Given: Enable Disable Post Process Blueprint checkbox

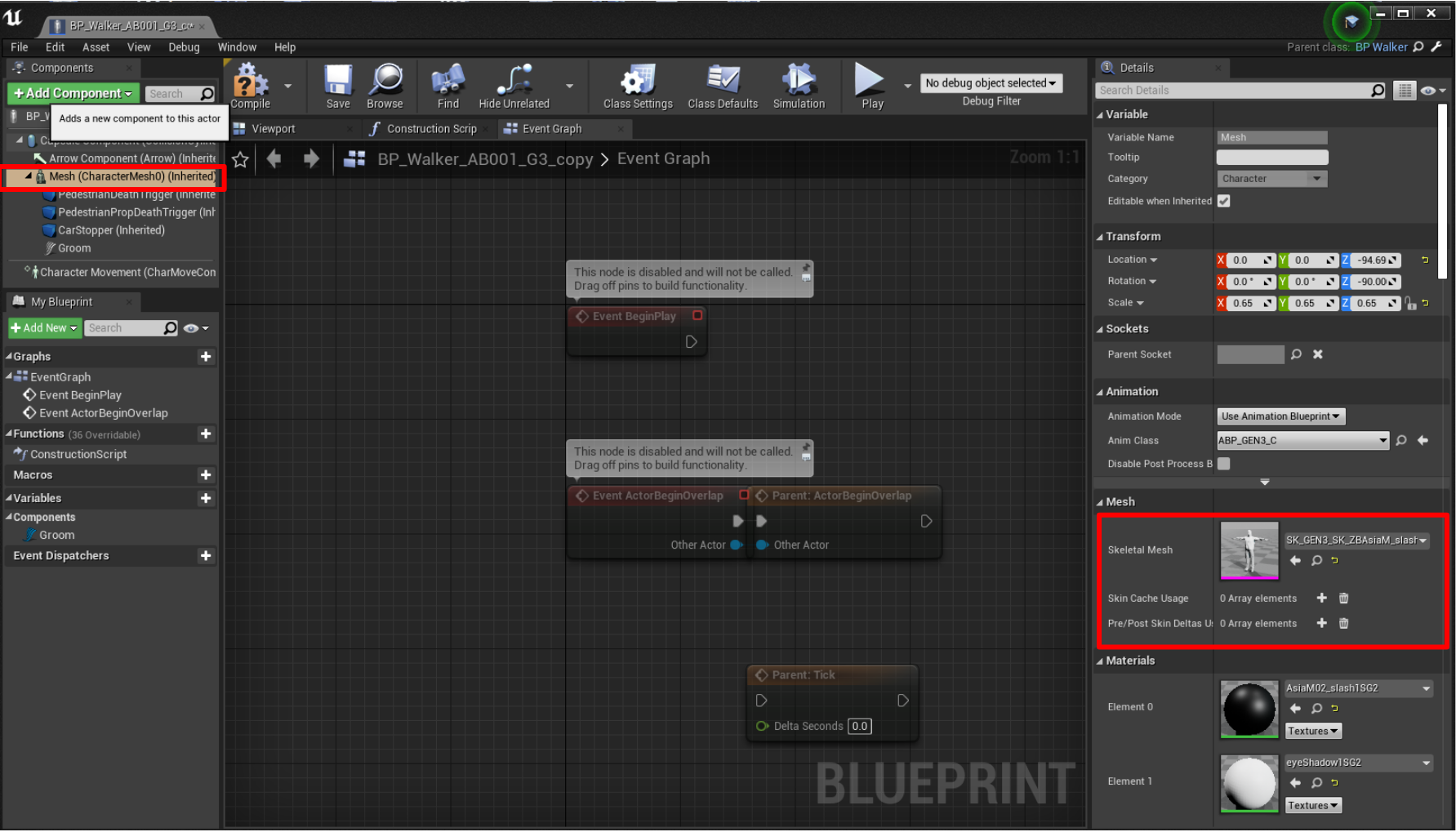Looking at the screenshot, I should coord(1224,463).
